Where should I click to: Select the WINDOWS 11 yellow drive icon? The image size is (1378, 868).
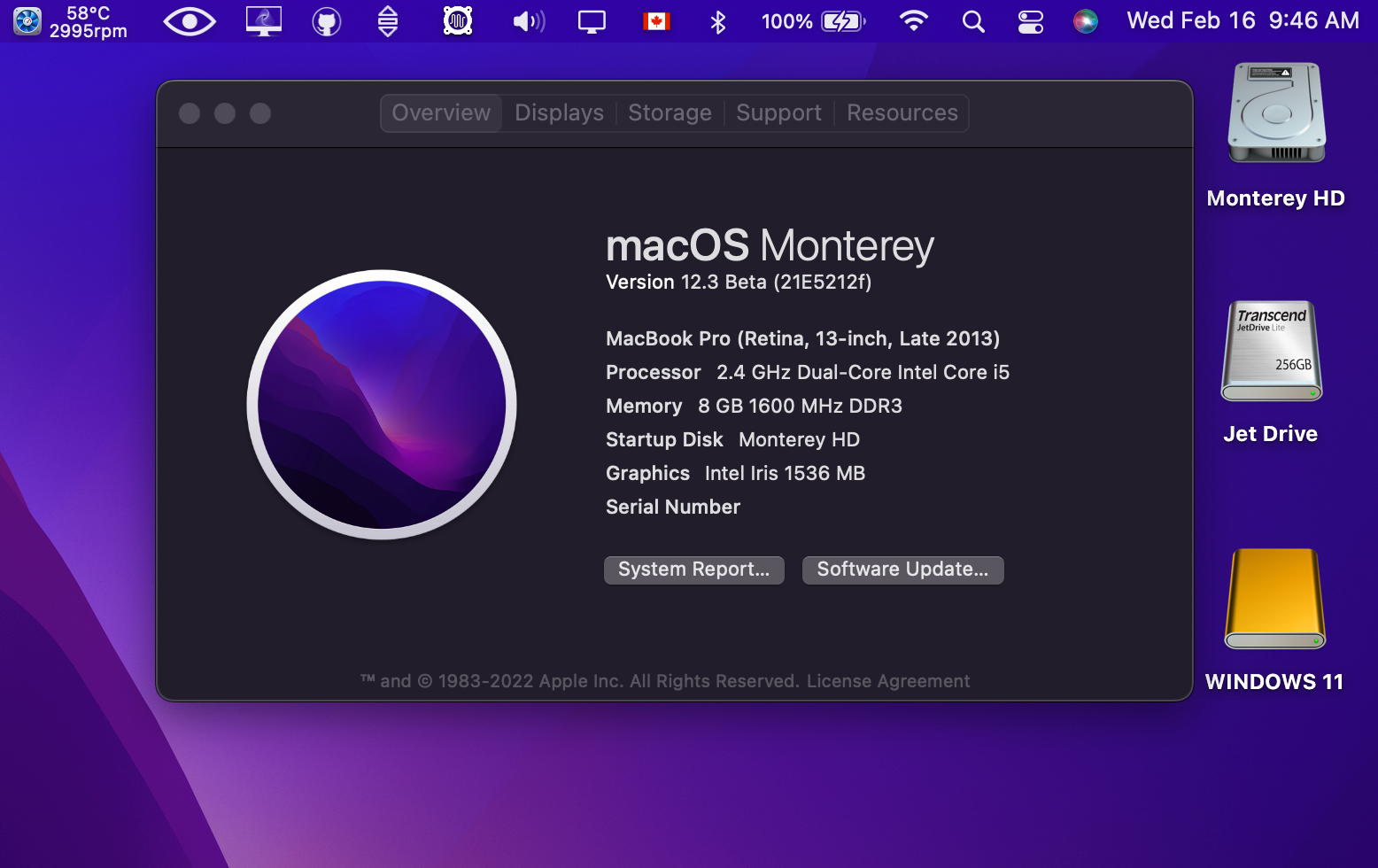1275,599
